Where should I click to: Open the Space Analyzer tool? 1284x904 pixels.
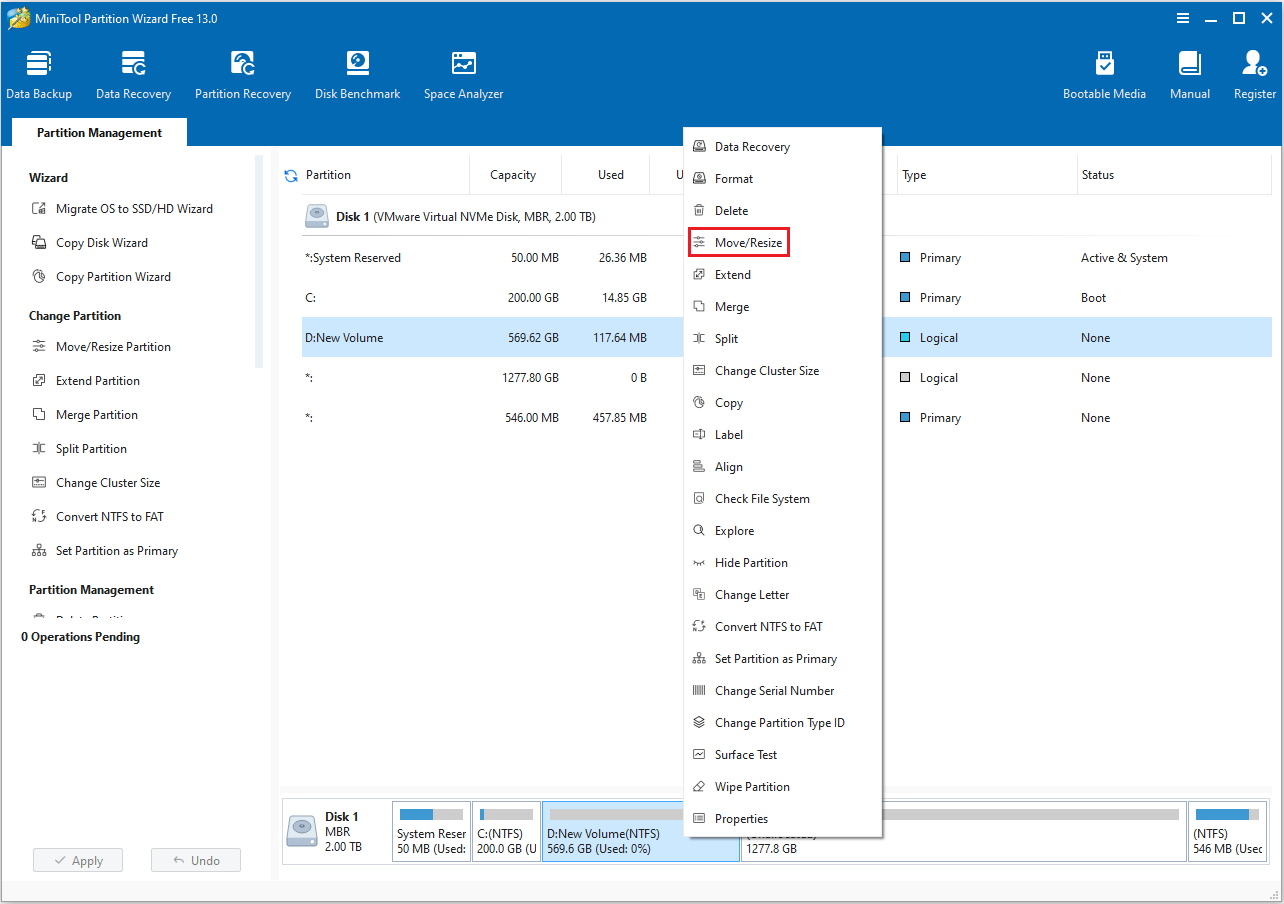463,75
